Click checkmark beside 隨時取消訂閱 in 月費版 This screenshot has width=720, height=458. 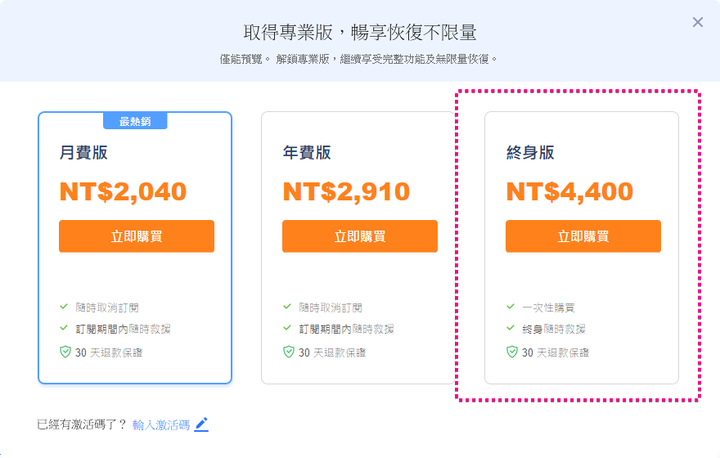click(x=64, y=306)
